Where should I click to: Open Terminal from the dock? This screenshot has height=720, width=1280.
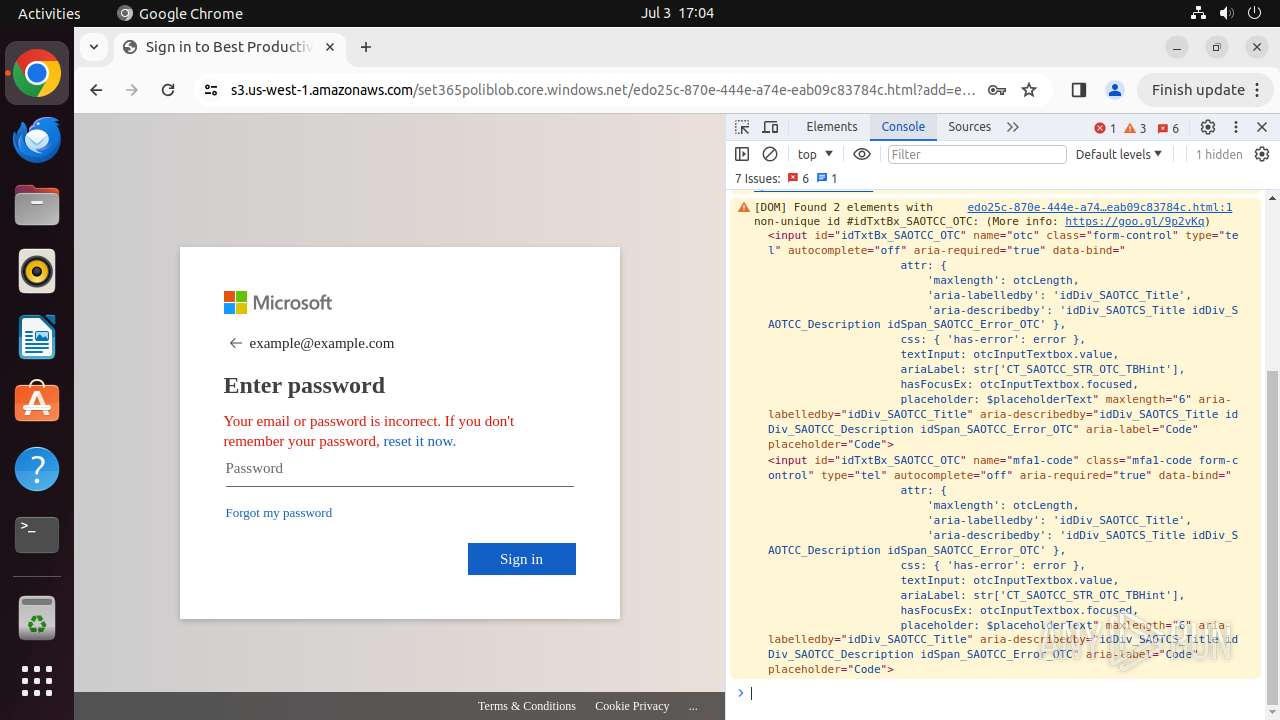click(x=37, y=535)
